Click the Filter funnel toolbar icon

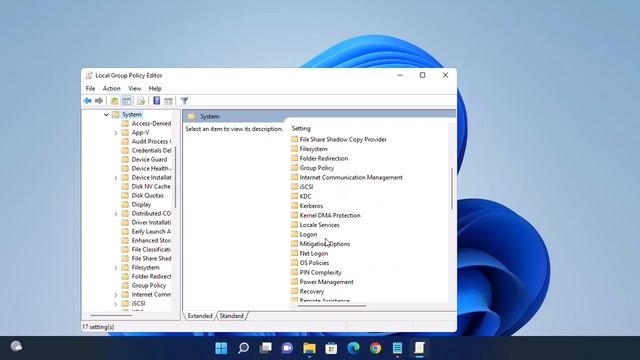coord(184,101)
